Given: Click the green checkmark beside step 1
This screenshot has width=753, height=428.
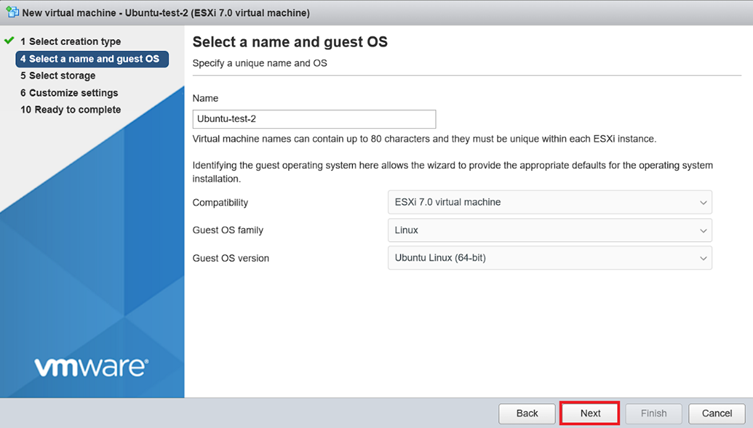Looking at the screenshot, I should click(9, 41).
